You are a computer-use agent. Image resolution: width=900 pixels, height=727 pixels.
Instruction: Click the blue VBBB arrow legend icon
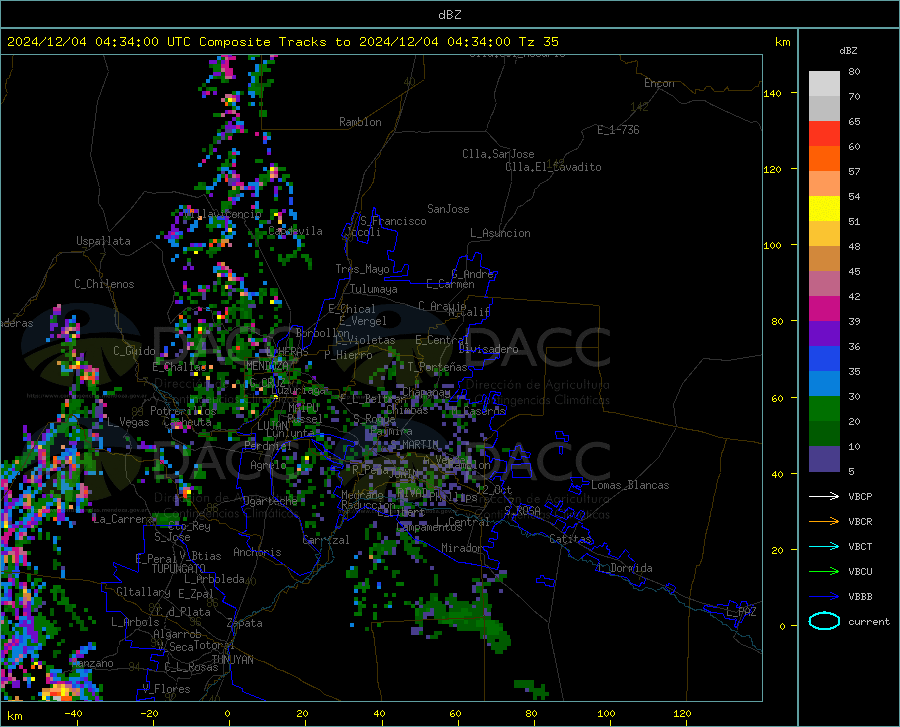click(x=824, y=597)
